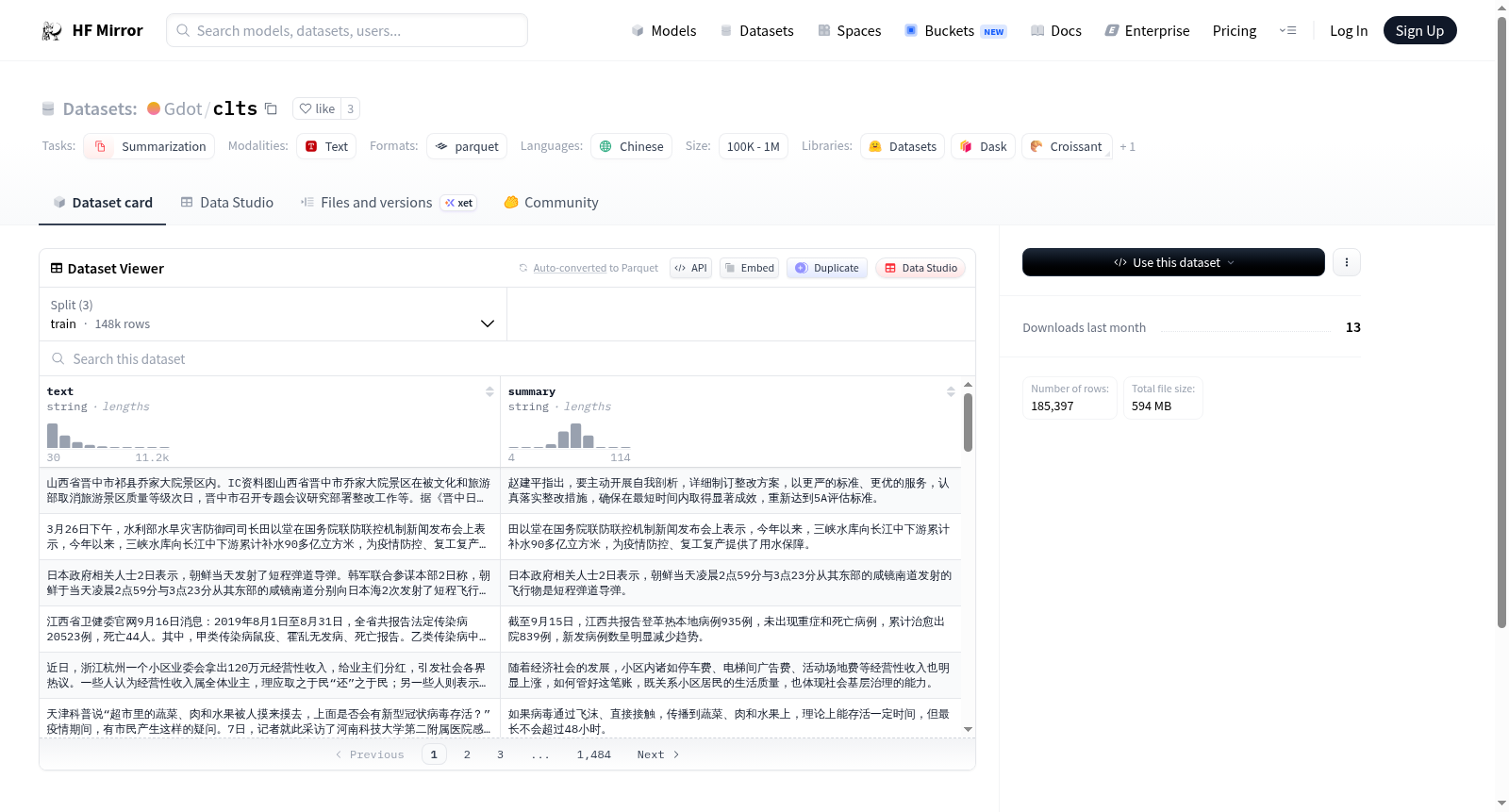Click the Log In link

click(x=1349, y=31)
